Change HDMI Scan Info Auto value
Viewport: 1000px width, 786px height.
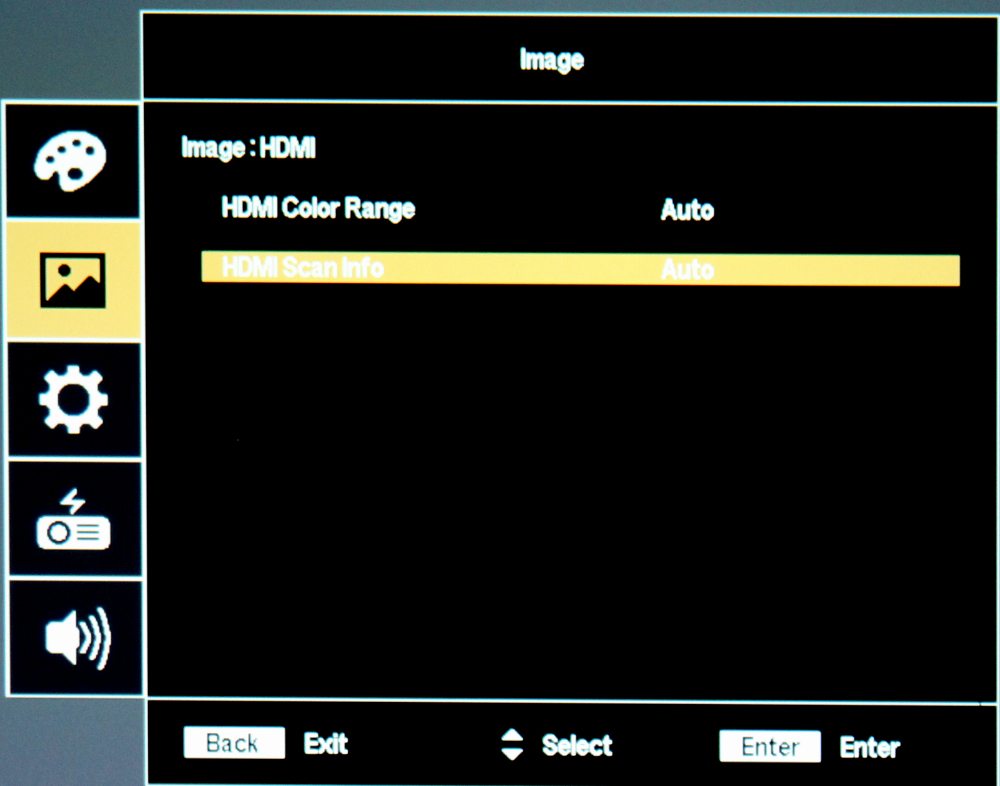click(687, 270)
